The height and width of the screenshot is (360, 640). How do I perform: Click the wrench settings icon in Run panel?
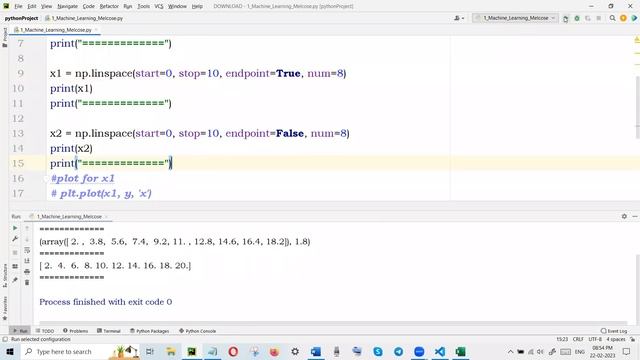(15, 239)
